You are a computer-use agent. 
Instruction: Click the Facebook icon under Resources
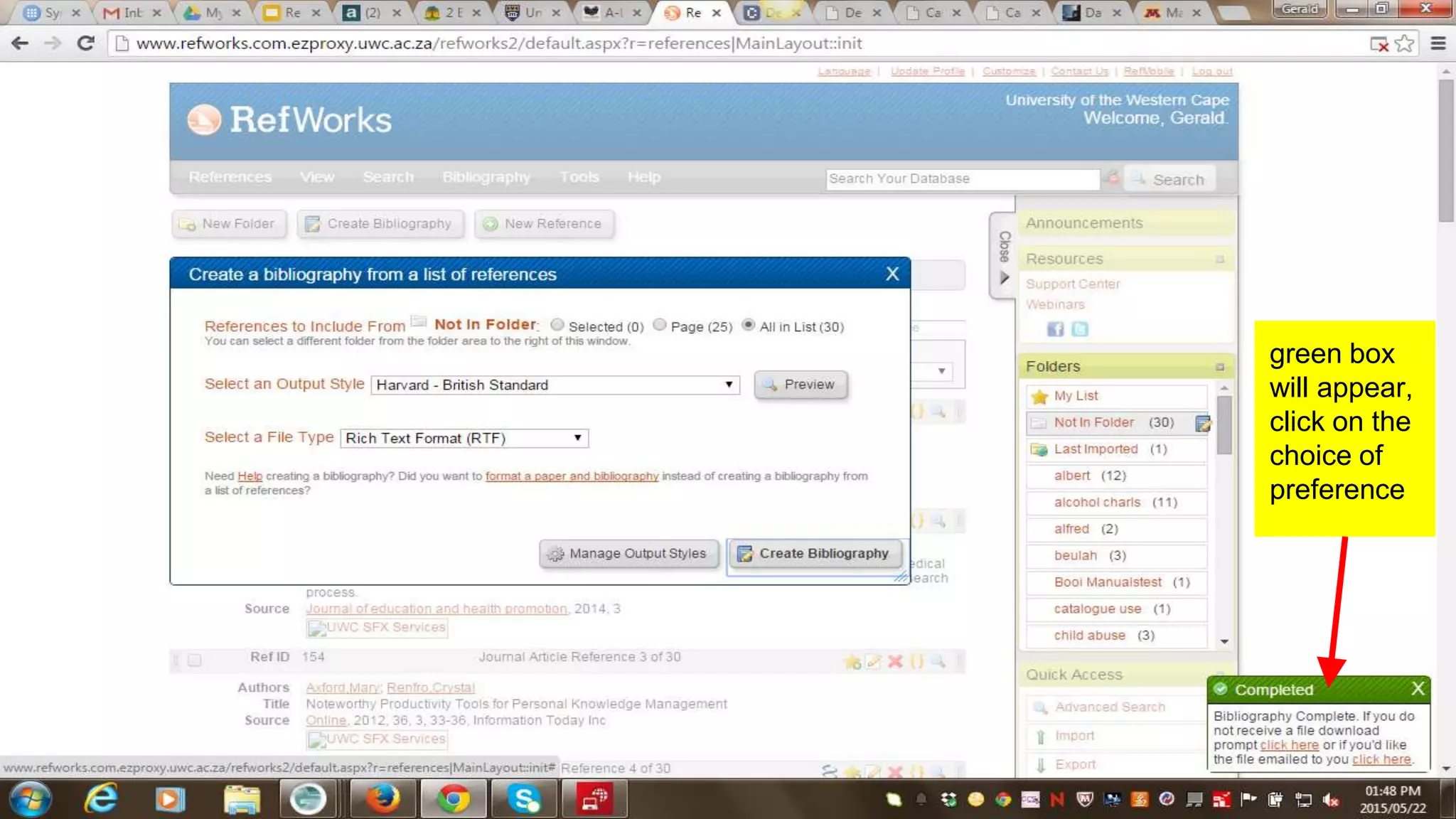point(1056,328)
